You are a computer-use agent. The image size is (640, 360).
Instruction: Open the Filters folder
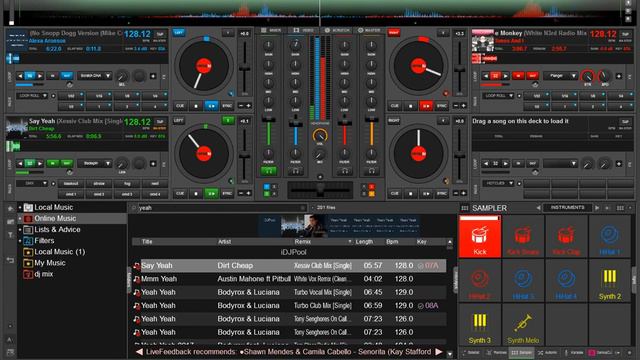tap(44, 240)
